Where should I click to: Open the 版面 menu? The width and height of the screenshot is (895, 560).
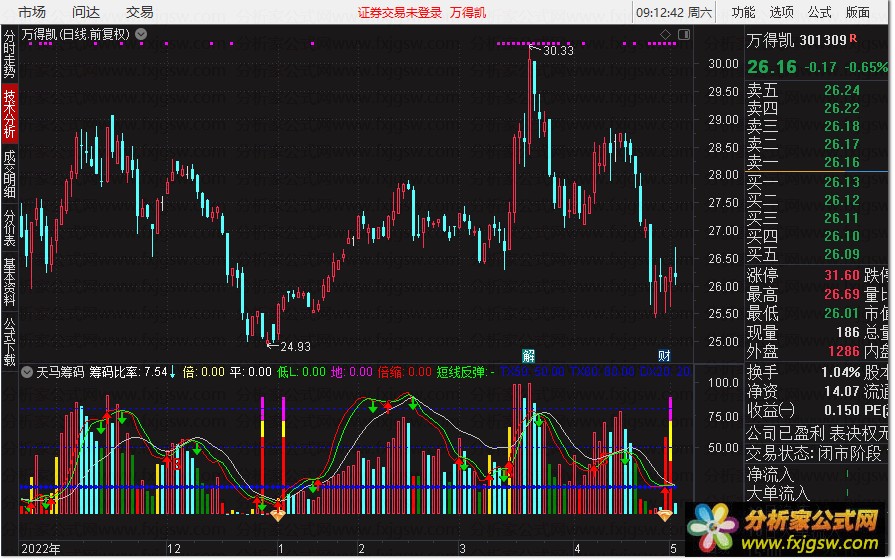(x=857, y=12)
